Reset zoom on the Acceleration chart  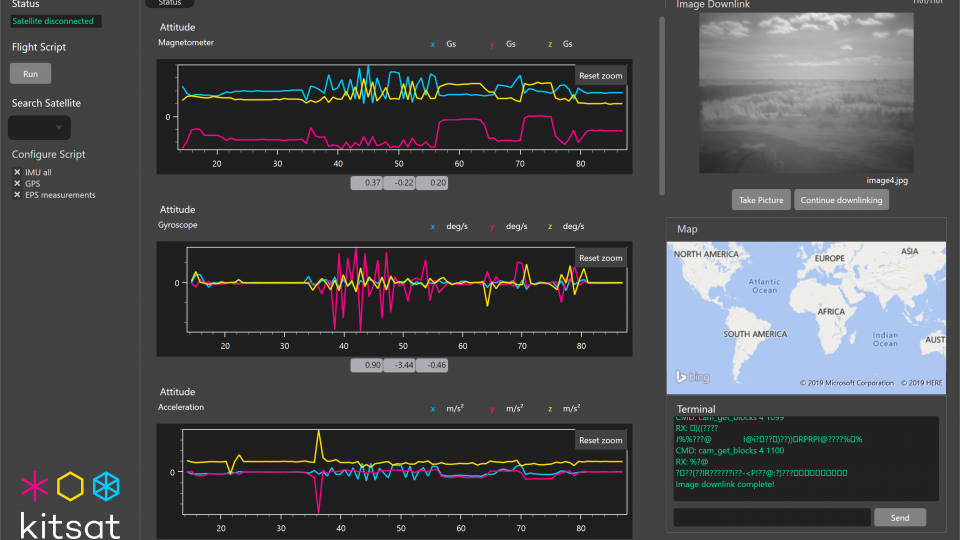coord(600,440)
